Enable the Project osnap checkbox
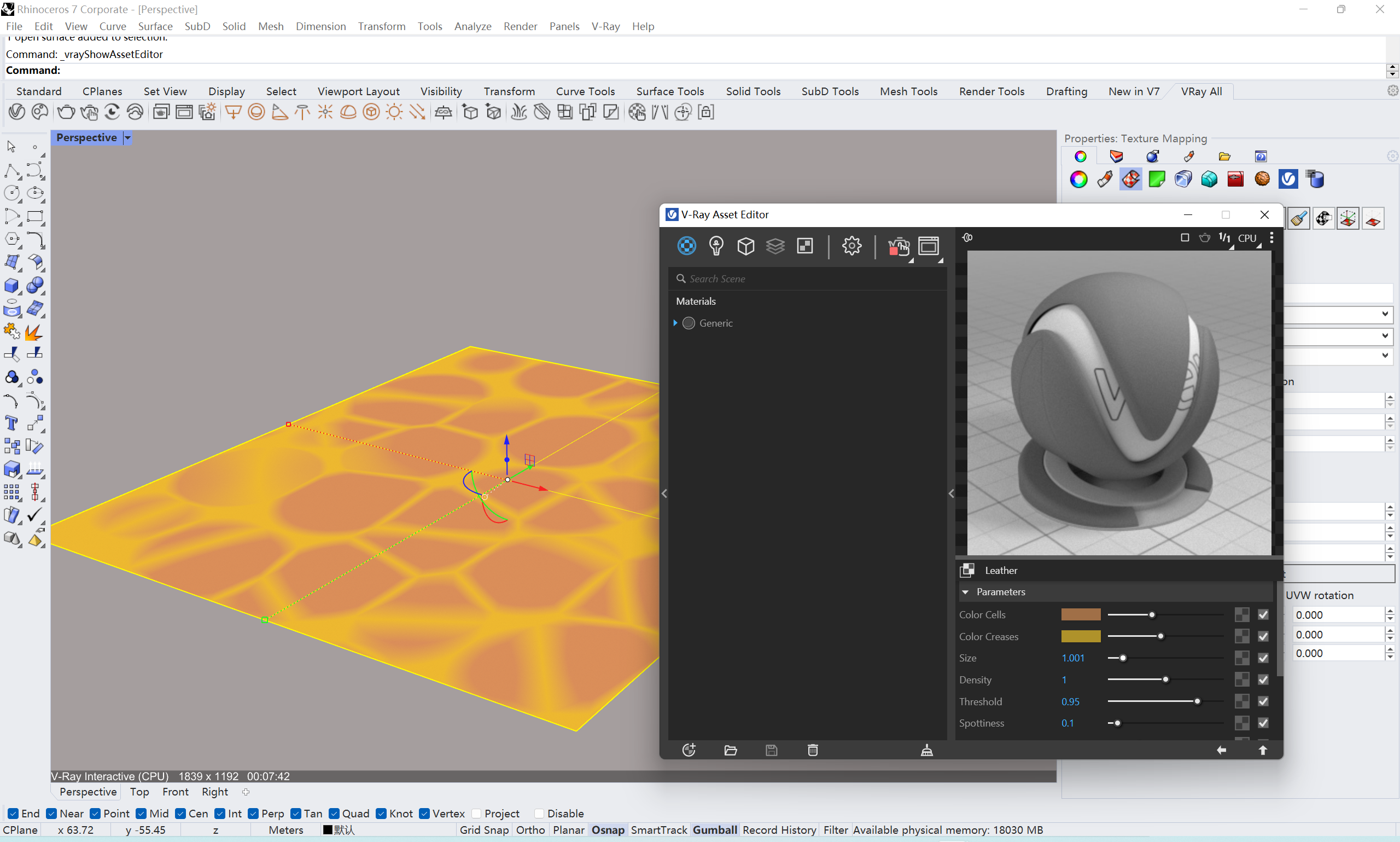Screen dimensions: 1400x842 point(476,813)
